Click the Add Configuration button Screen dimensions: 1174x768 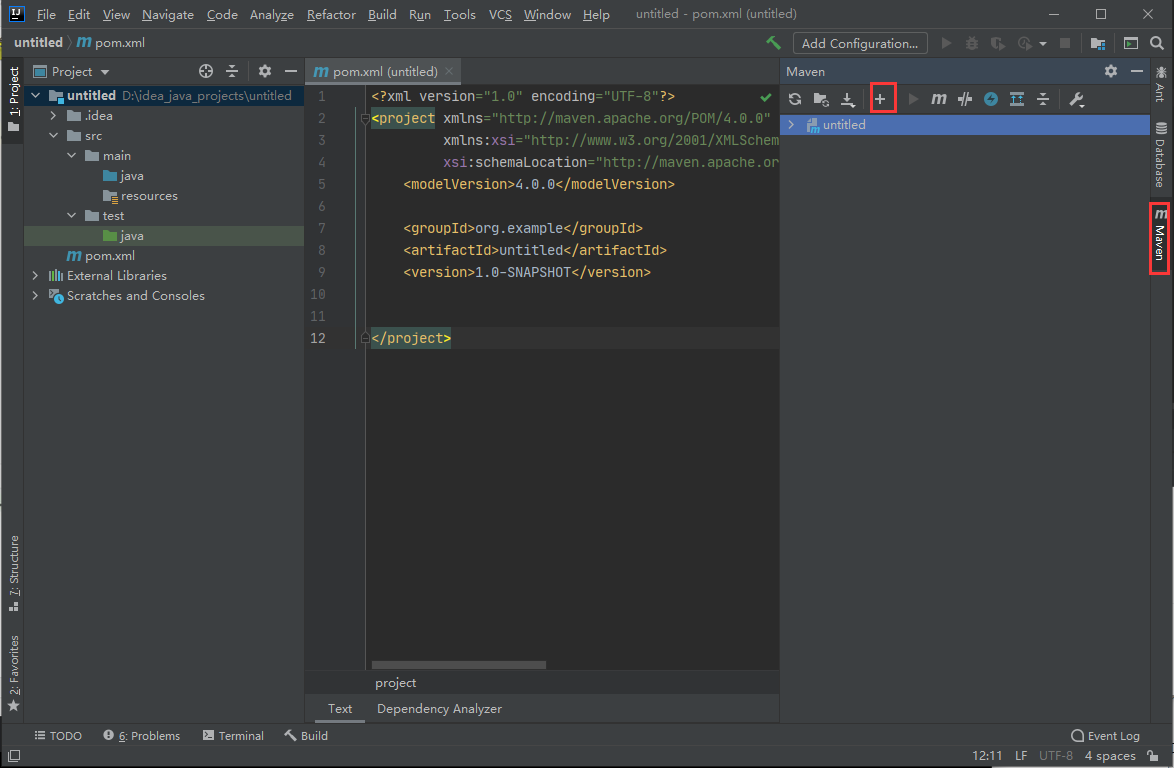(x=859, y=43)
